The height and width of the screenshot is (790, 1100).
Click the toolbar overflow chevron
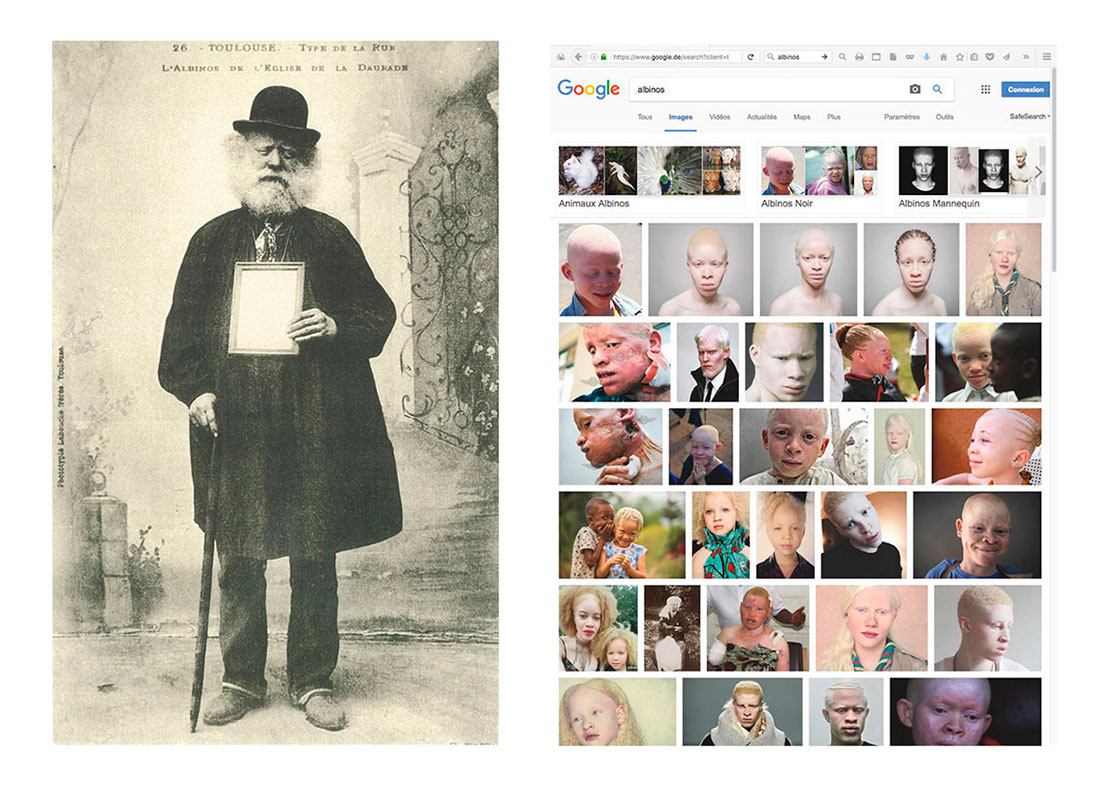pyautogui.click(x=1025, y=57)
